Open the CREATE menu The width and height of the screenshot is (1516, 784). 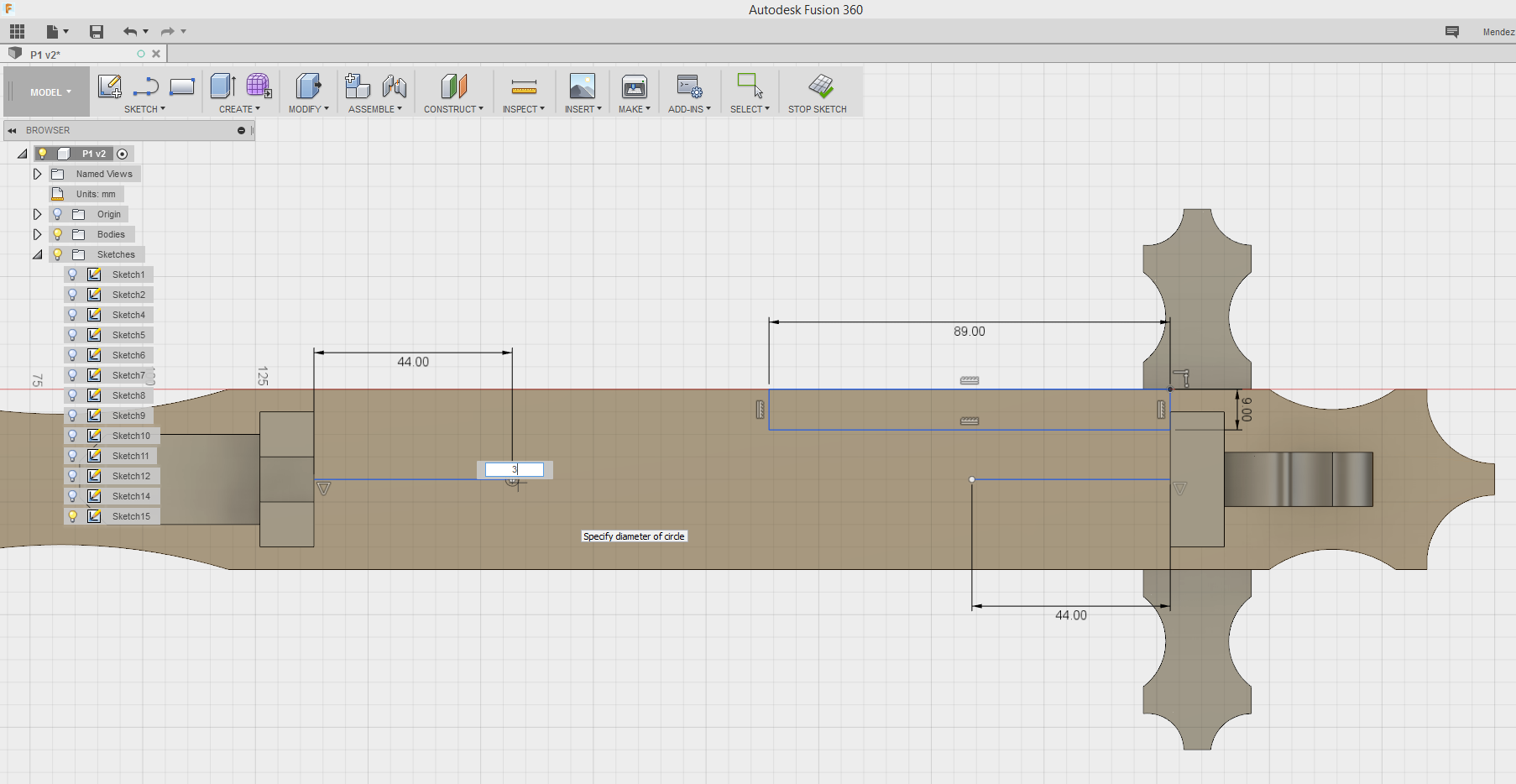coord(239,109)
